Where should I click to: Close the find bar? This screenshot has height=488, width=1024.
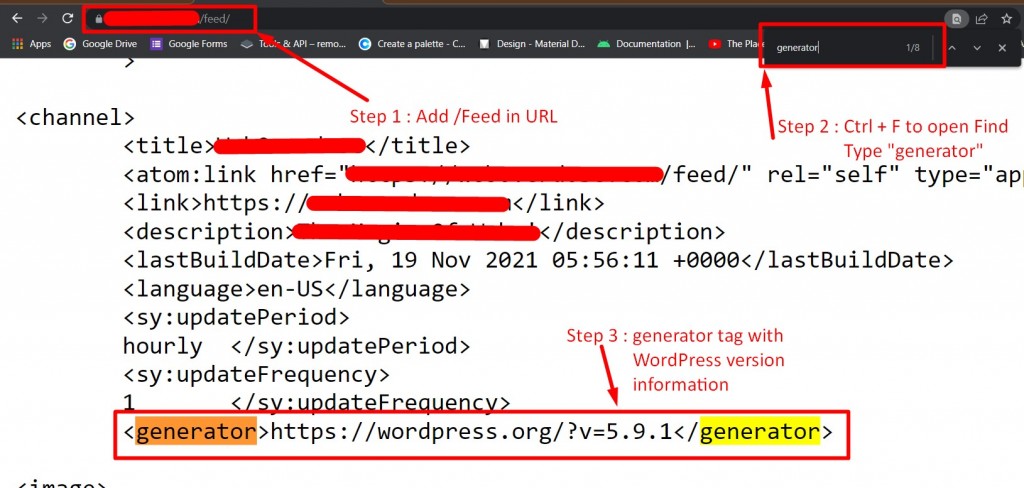(x=1002, y=48)
